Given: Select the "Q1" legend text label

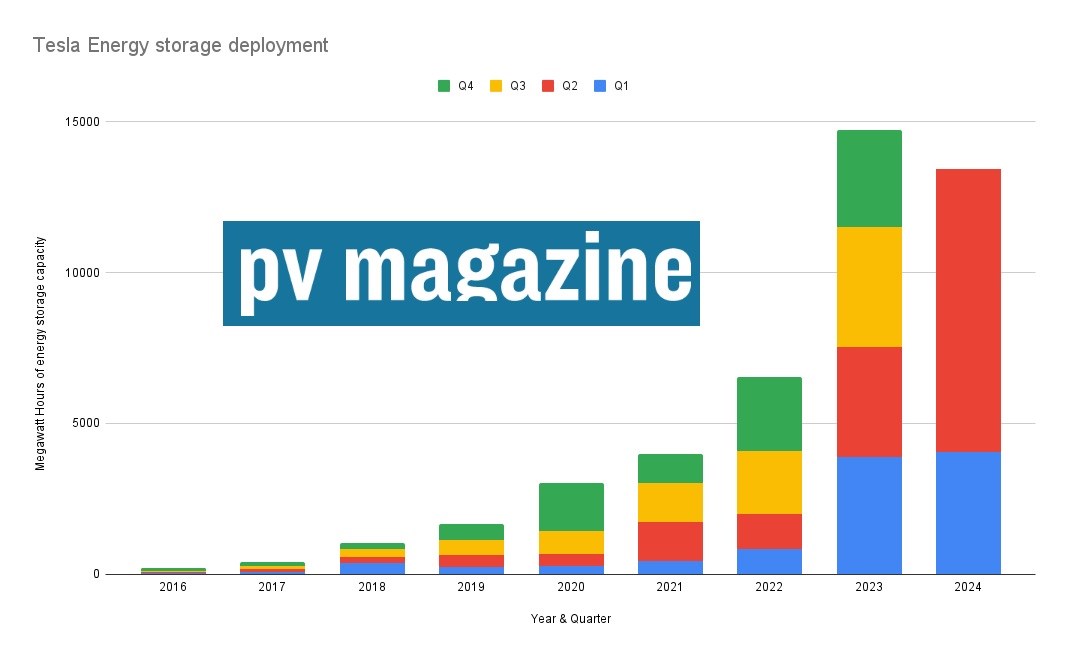Looking at the screenshot, I should tap(621, 86).
